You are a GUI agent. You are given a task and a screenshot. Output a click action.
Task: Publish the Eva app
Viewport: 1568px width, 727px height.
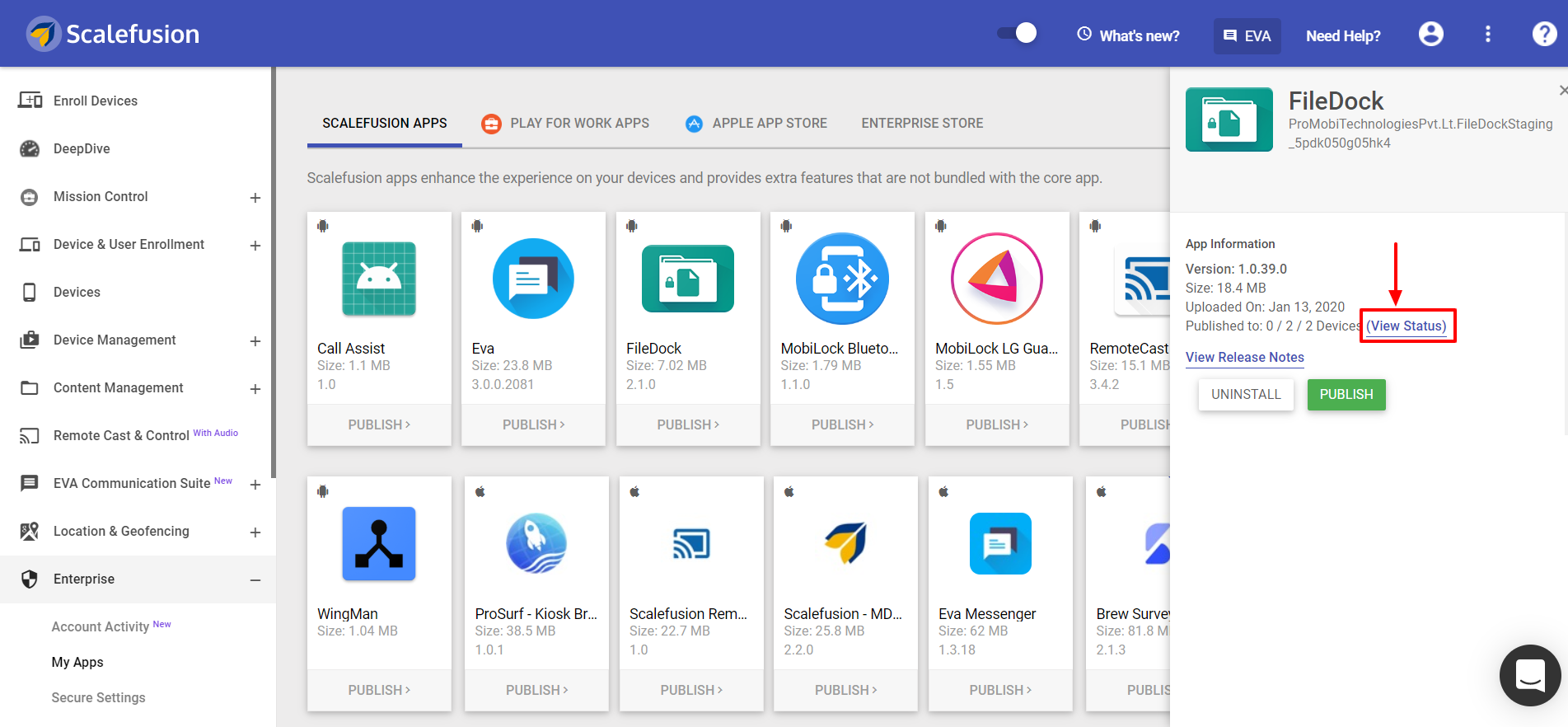click(x=533, y=424)
